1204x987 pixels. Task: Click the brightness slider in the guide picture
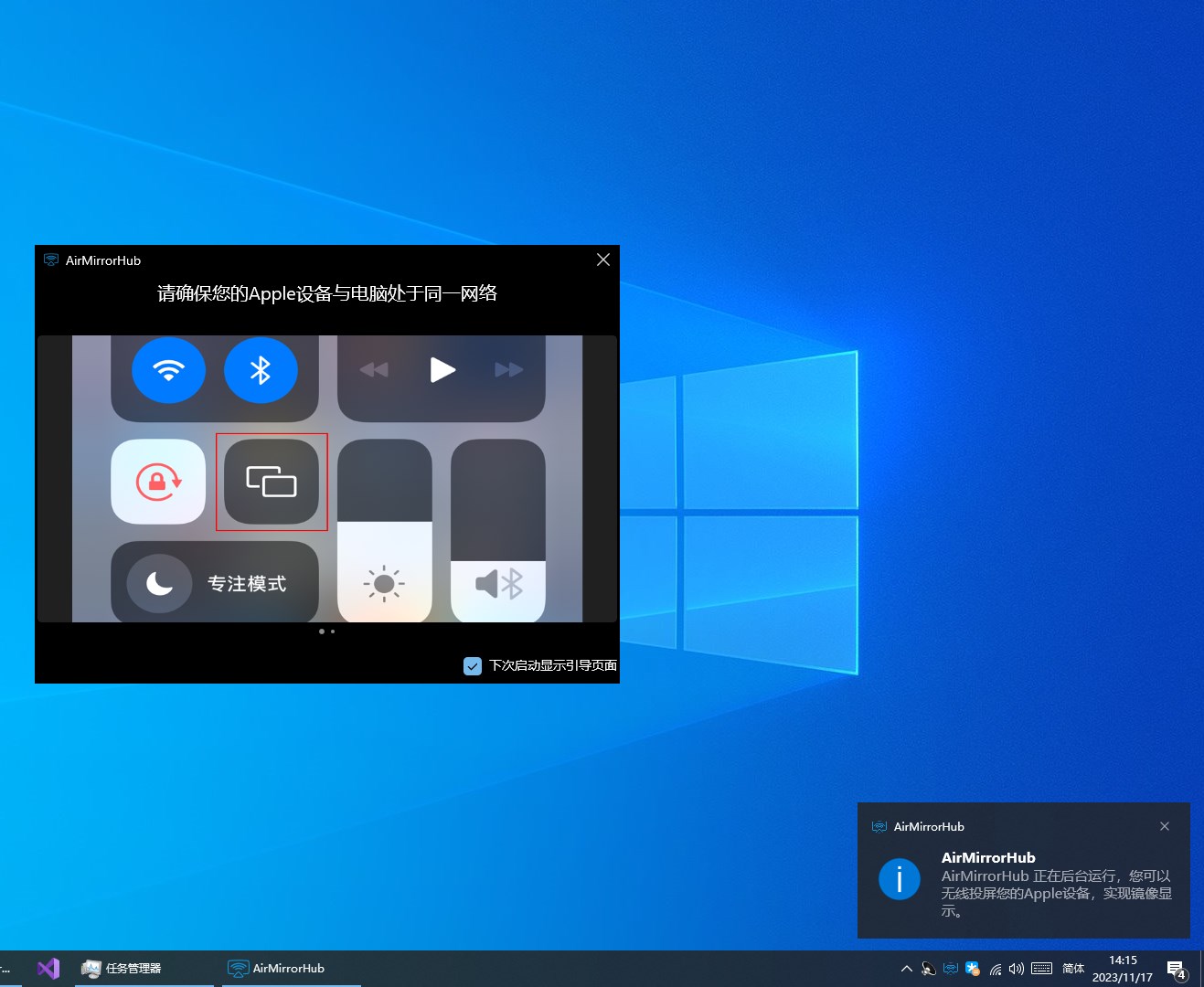tap(385, 531)
